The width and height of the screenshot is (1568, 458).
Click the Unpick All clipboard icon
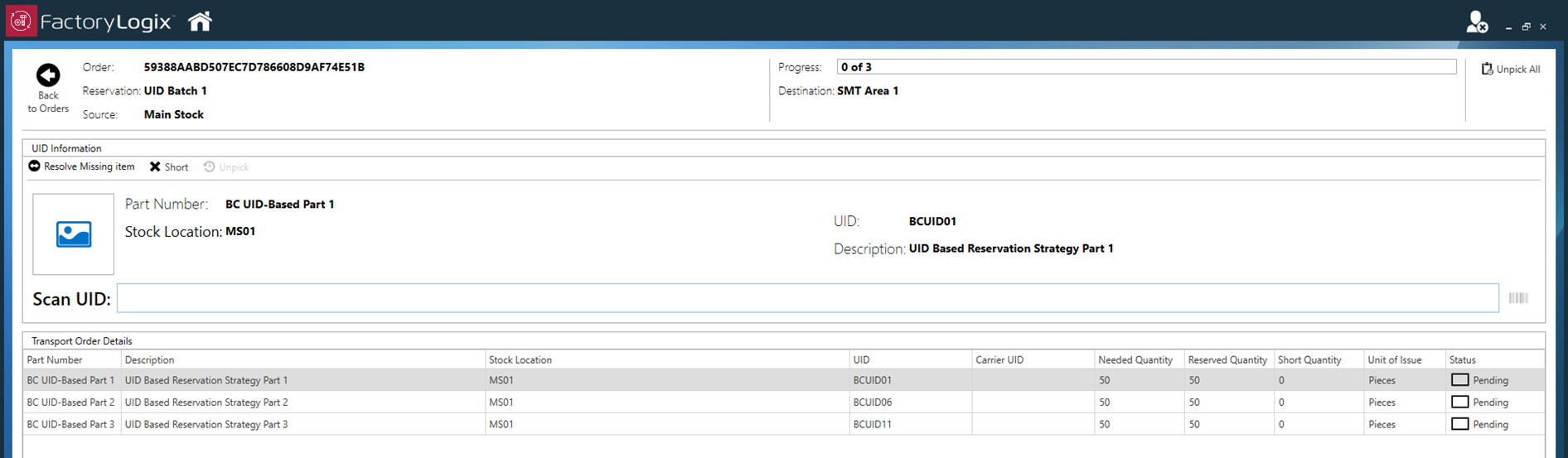tap(1487, 69)
